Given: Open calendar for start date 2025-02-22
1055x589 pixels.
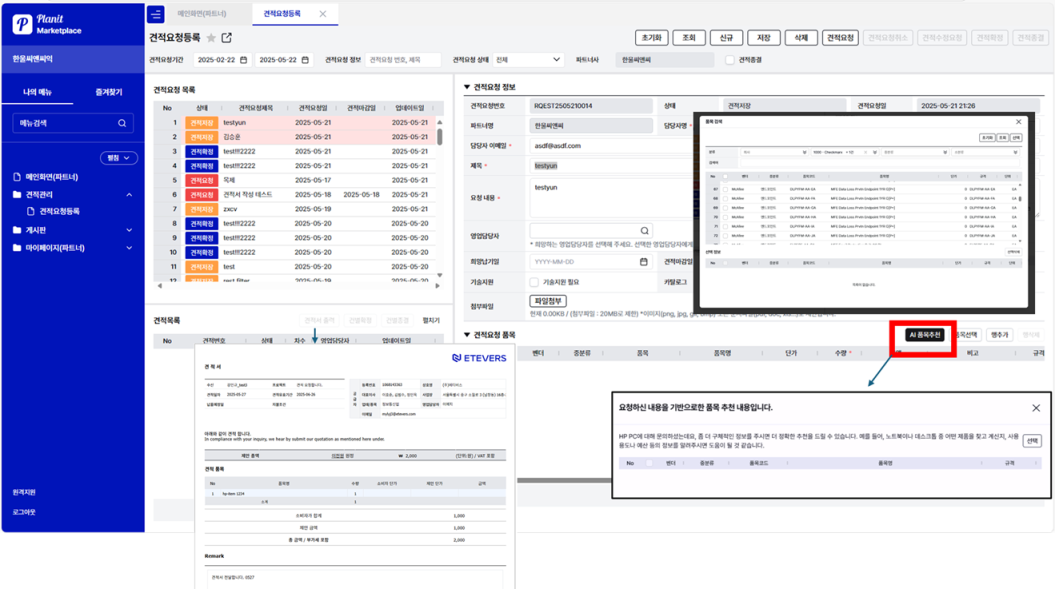Looking at the screenshot, I should [244, 60].
